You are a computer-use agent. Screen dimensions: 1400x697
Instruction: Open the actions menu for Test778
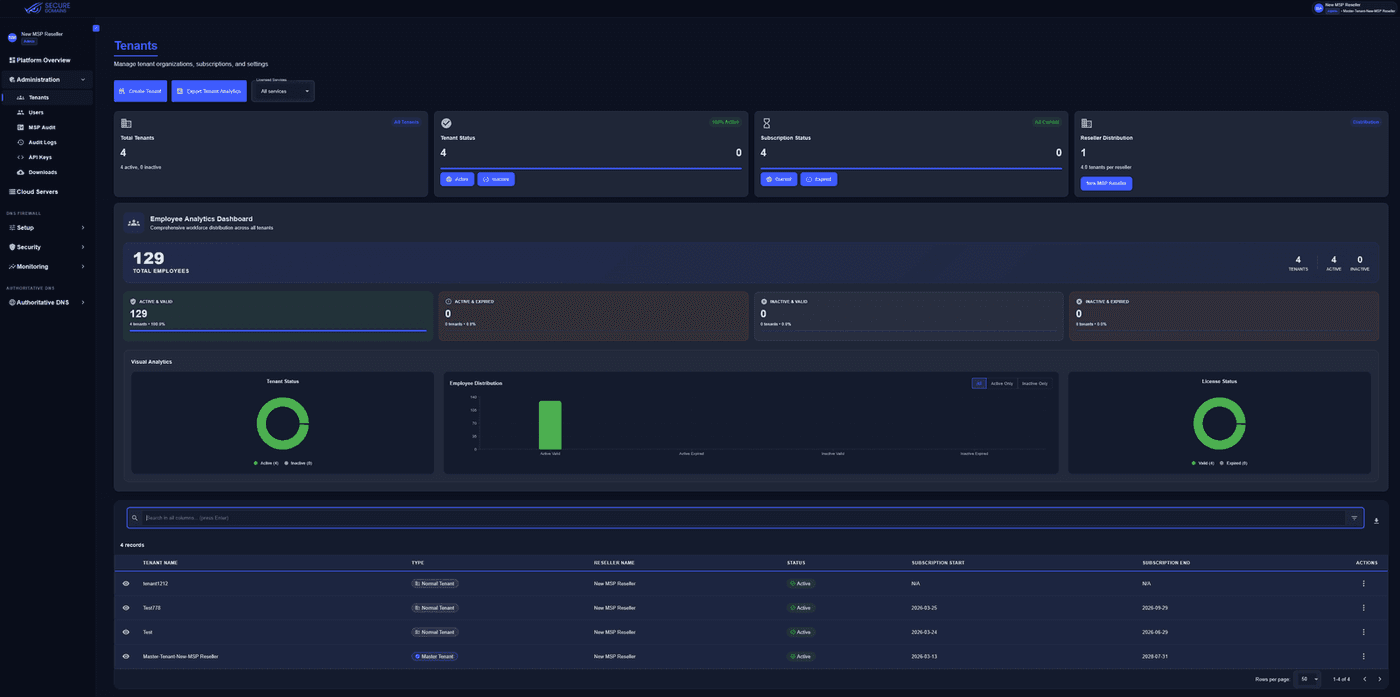[1363, 608]
